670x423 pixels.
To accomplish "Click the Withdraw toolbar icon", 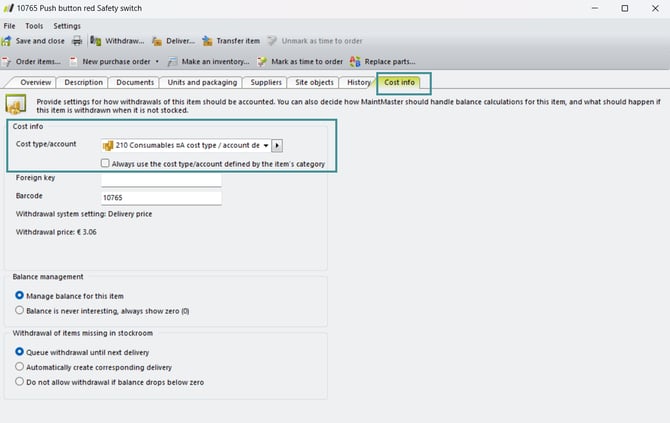I will point(96,41).
